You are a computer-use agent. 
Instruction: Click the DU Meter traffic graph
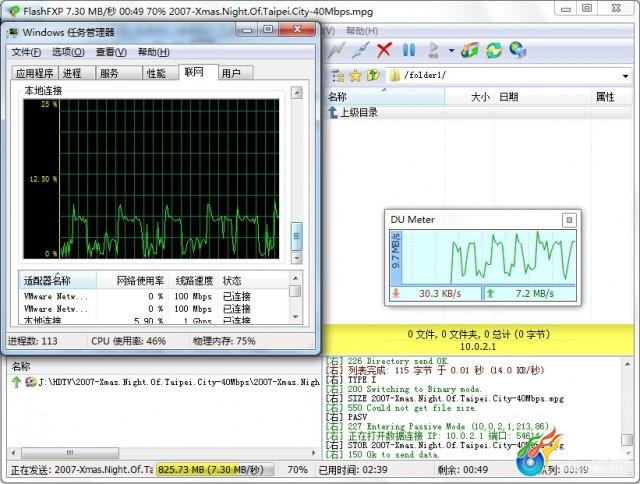tap(488, 257)
